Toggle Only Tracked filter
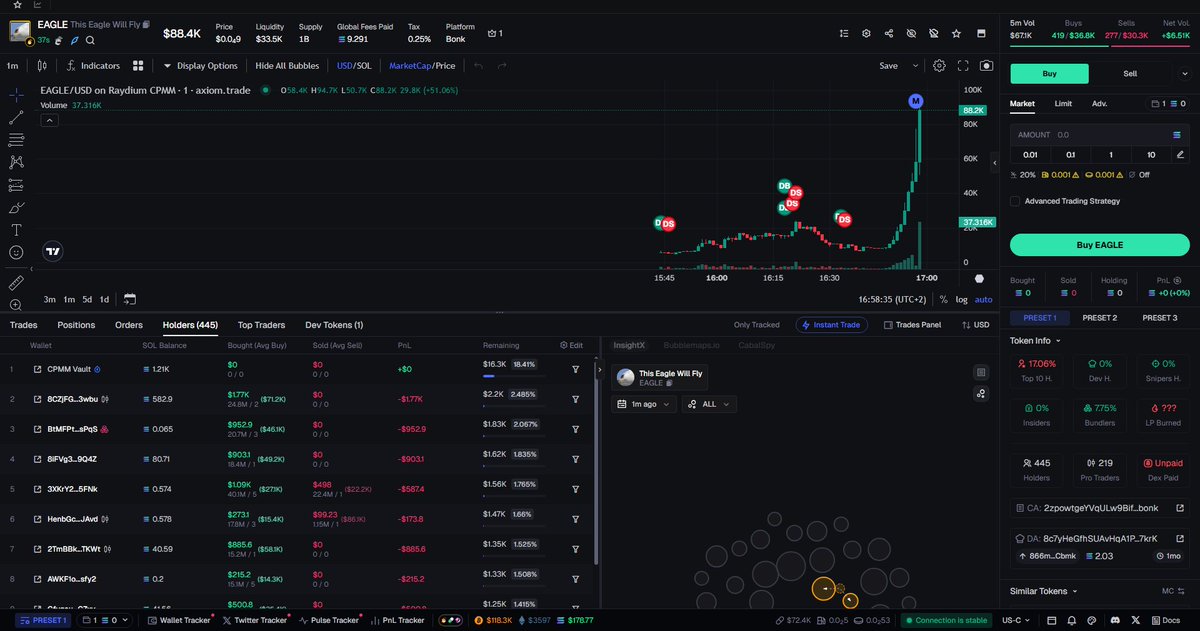The image size is (1200, 631). click(756, 325)
